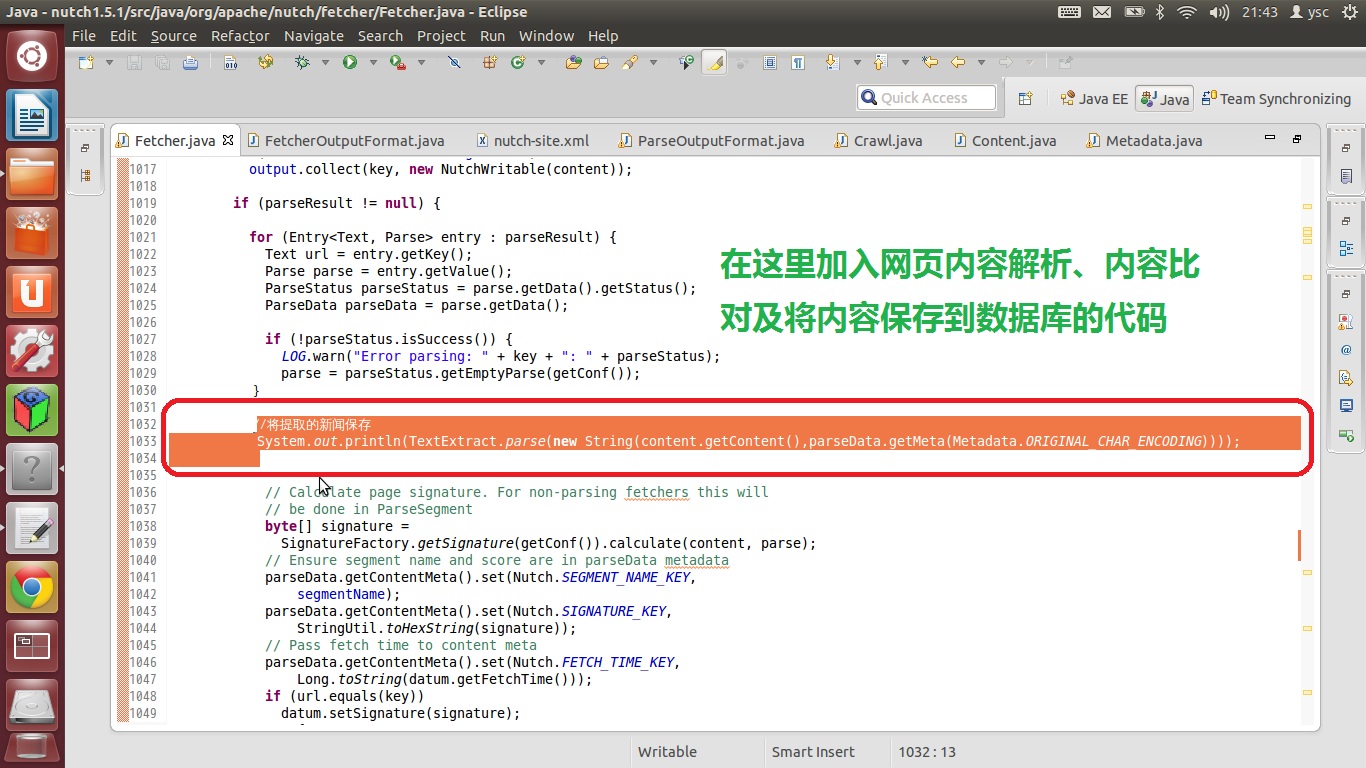1366x768 pixels.
Task: Toggle Skip All Breakpoints
Action: [454, 63]
